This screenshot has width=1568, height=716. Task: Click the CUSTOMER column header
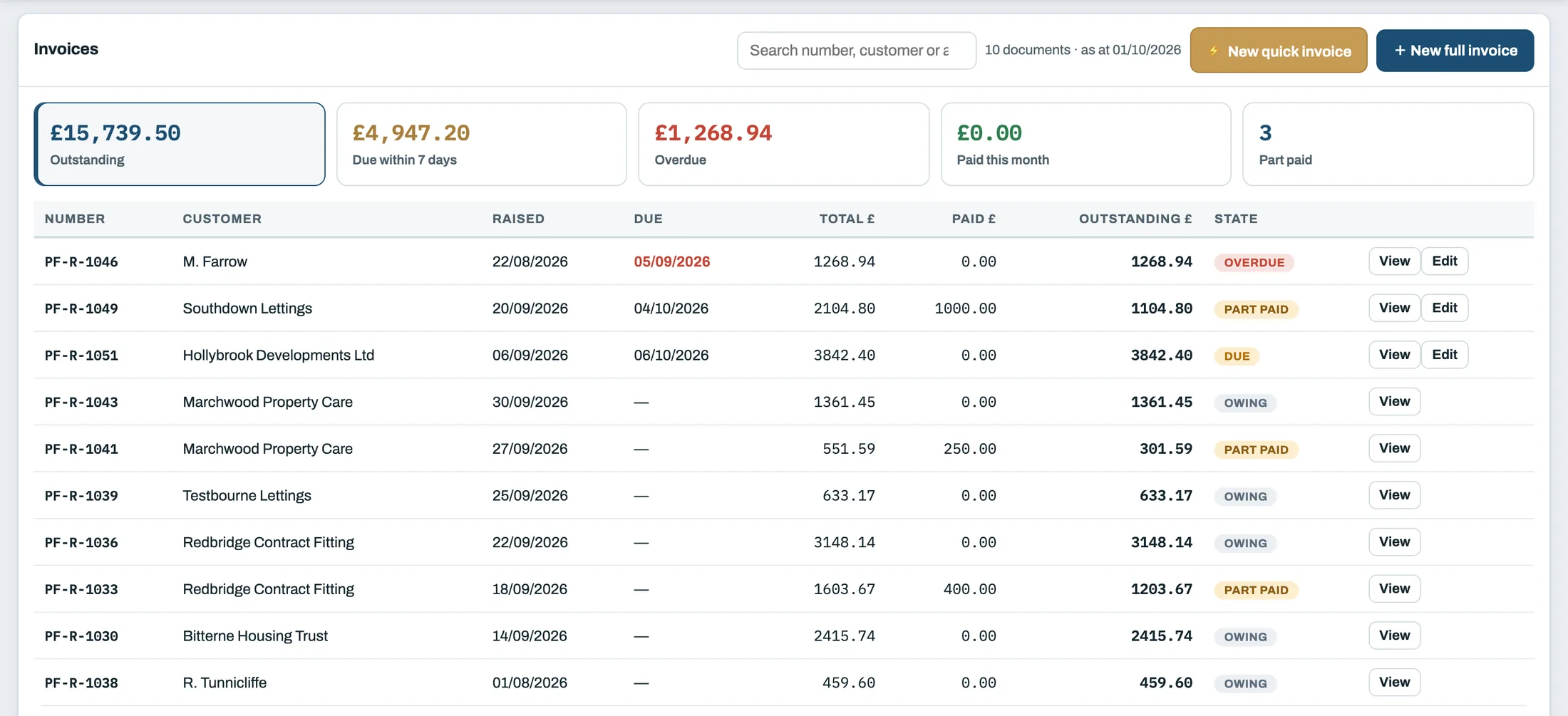pyautogui.click(x=222, y=219)
